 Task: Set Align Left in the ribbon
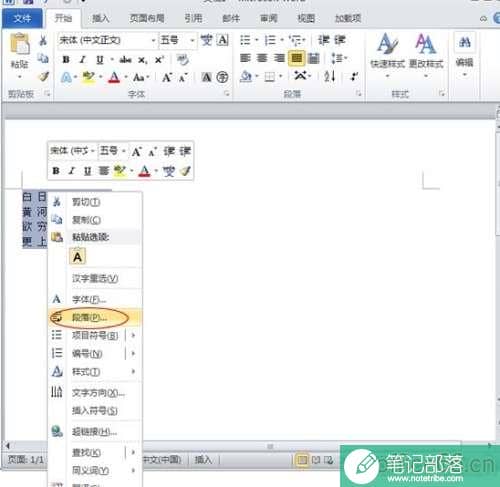pos(245,58)
